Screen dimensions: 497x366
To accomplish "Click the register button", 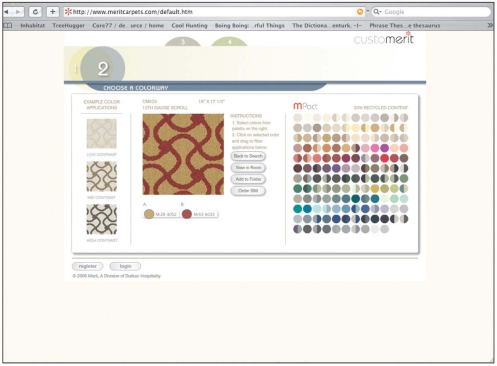I will 88,266.
